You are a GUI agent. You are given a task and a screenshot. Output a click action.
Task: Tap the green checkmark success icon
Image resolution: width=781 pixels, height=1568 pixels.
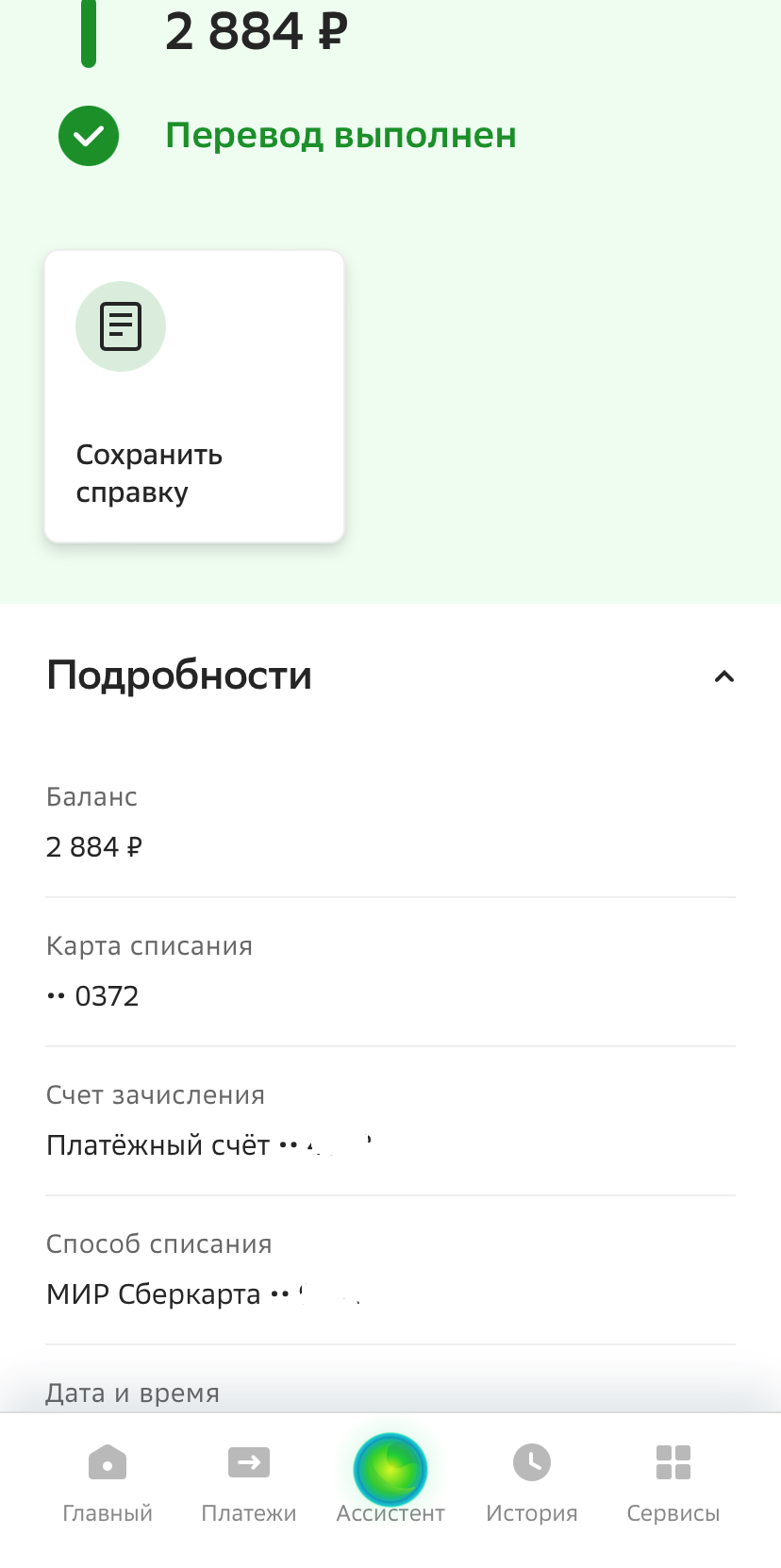tap(89, 136)
